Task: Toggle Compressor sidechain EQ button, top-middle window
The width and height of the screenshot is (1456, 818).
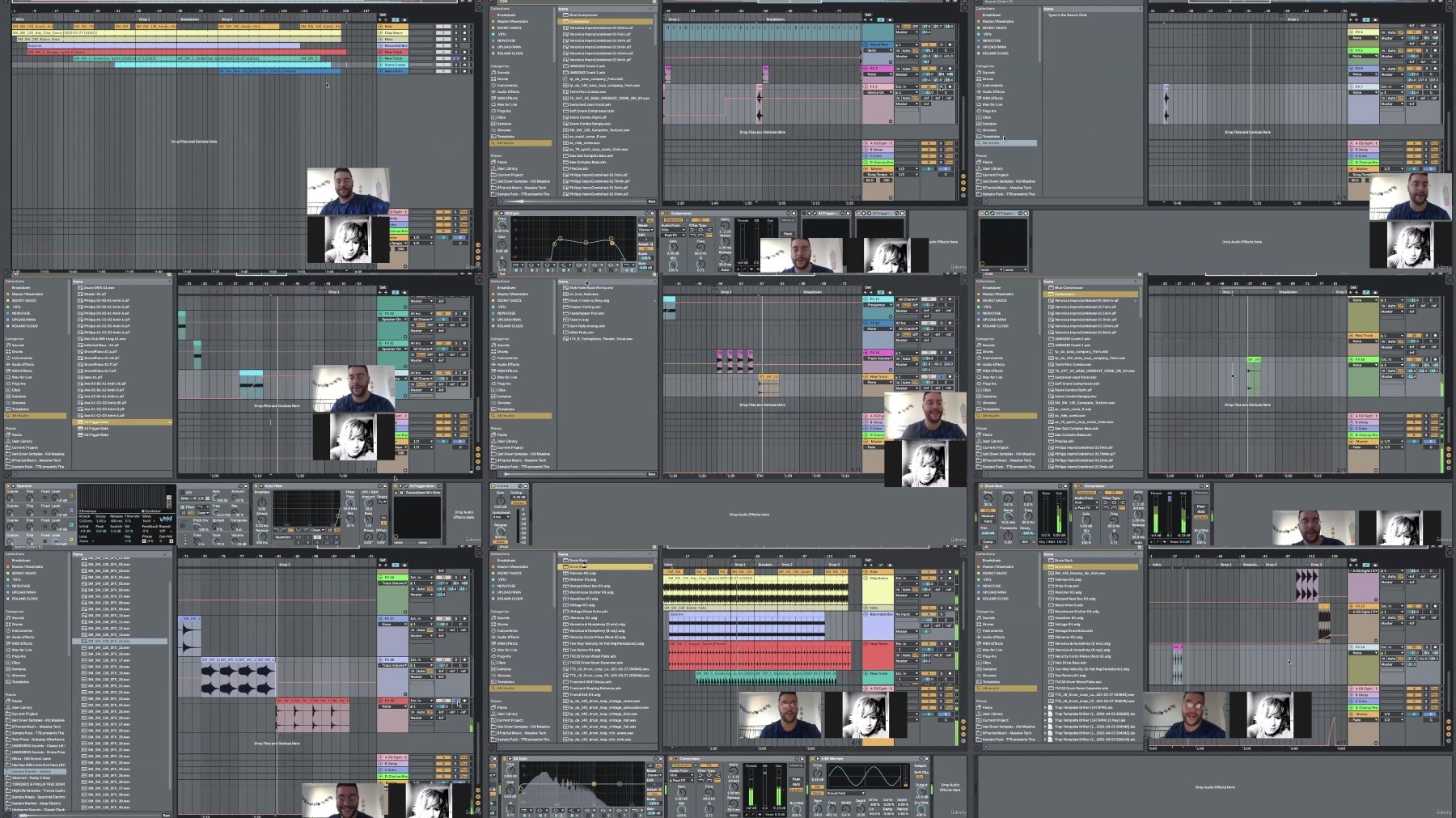Action: (x=700, y=219)
